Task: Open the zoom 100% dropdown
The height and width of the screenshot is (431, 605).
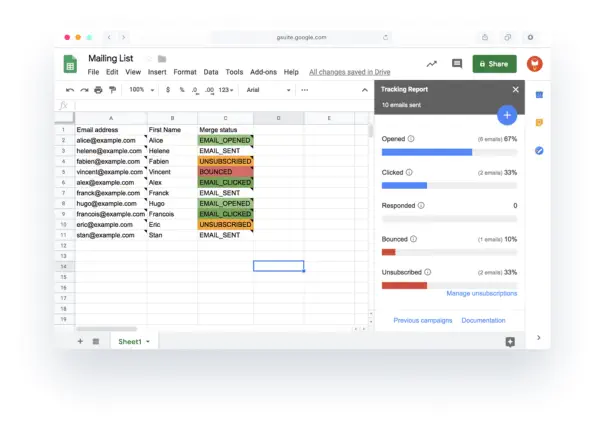Action: coord(140,90)
